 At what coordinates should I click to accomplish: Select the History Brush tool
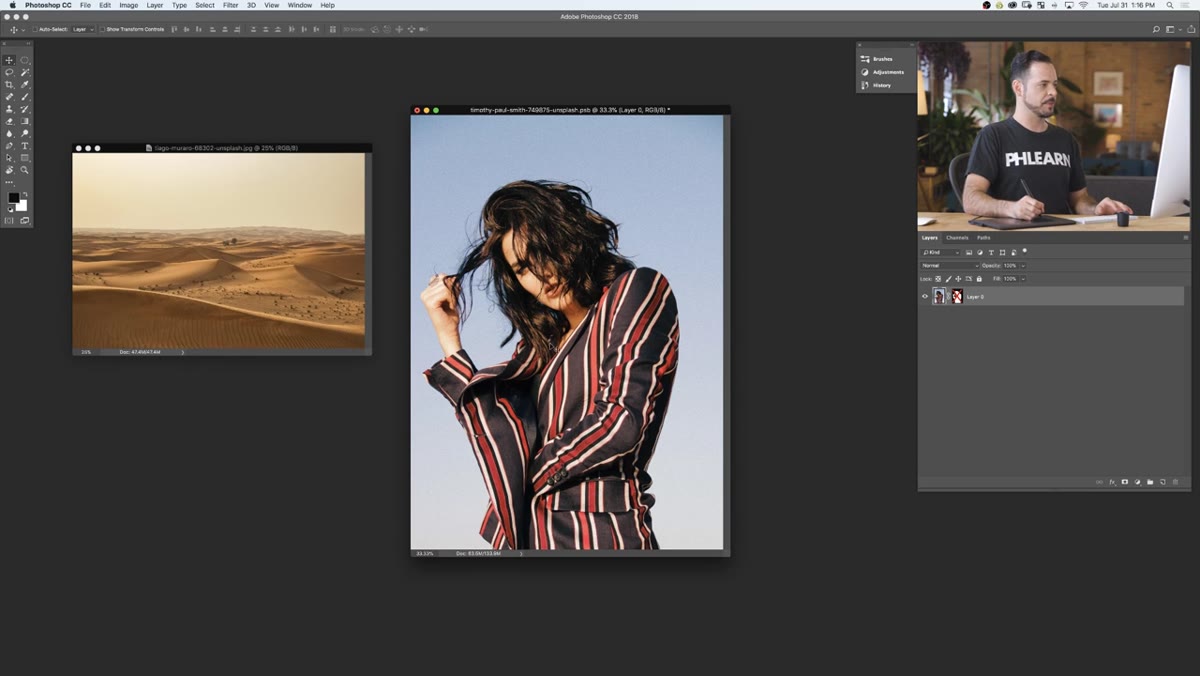coord(25,109)
